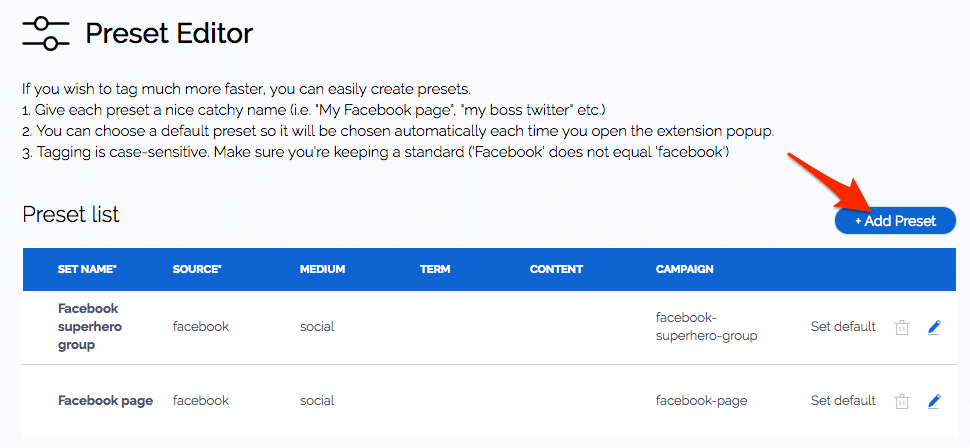Click the facebook-page campaign value

(701, 401)
